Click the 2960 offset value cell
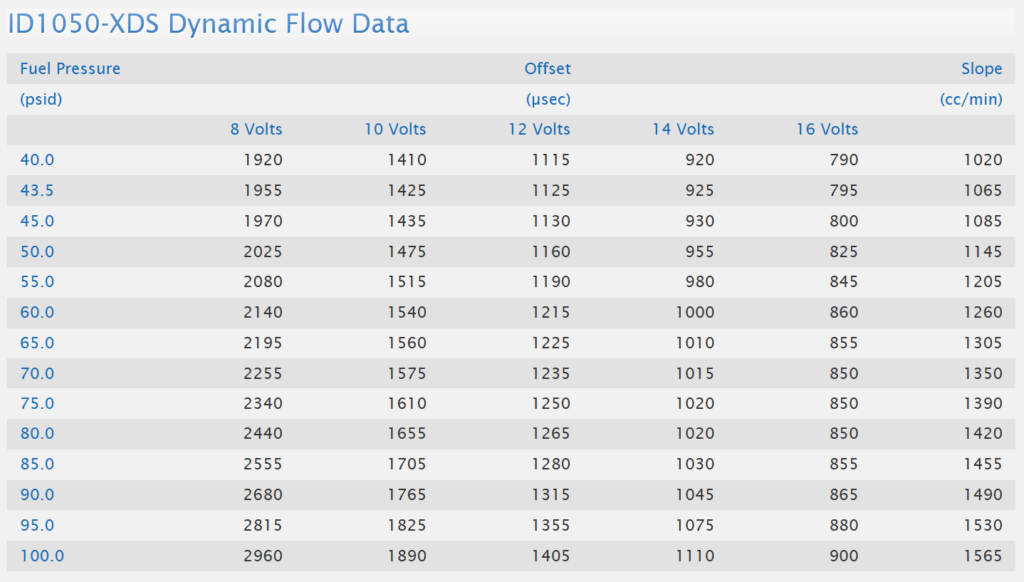The image size is (1024, 582). tap(264, 555)
